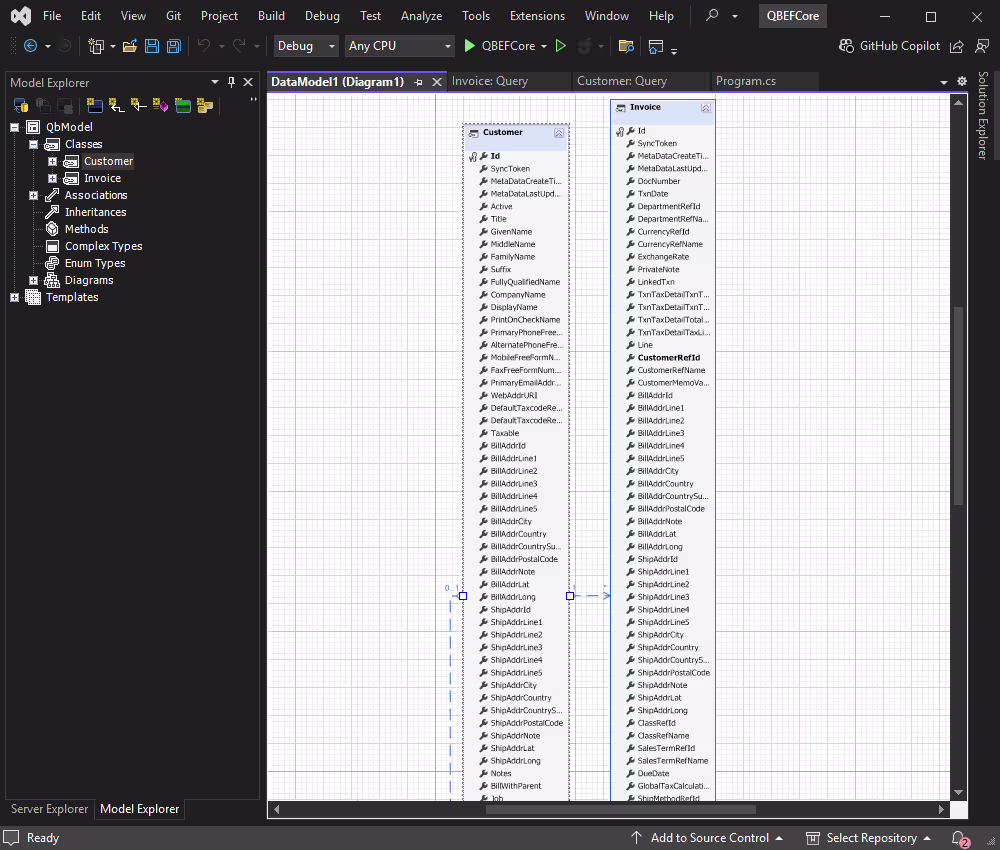
Task: Start debugging with green QBEFCore play button
Action: tap(469, 46)
